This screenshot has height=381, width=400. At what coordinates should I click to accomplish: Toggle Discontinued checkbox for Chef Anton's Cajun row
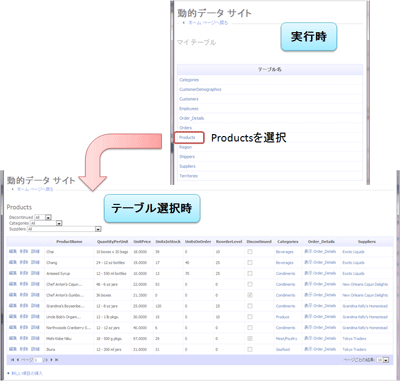coord(250,284)
